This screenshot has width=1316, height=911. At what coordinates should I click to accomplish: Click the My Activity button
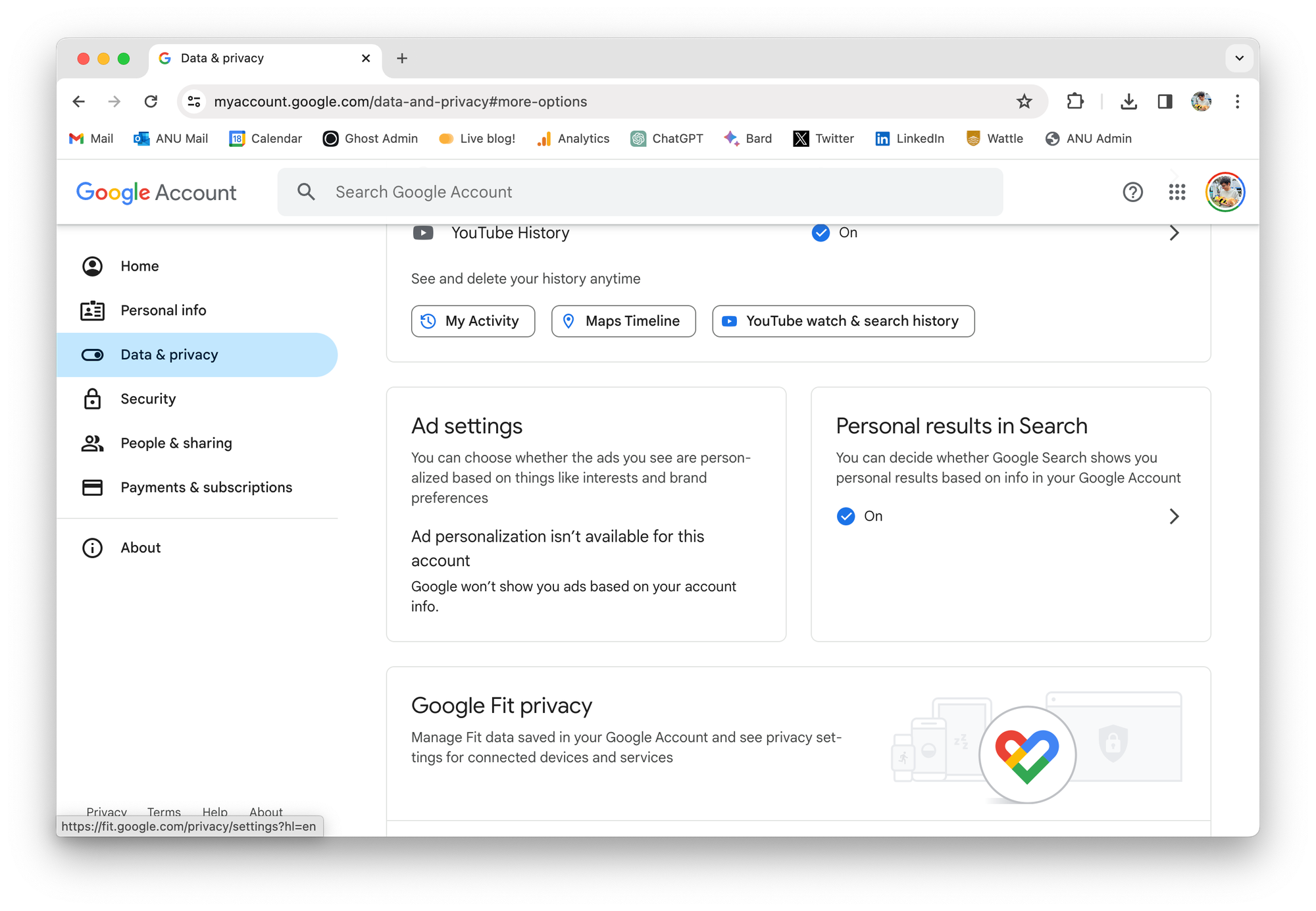472,321
